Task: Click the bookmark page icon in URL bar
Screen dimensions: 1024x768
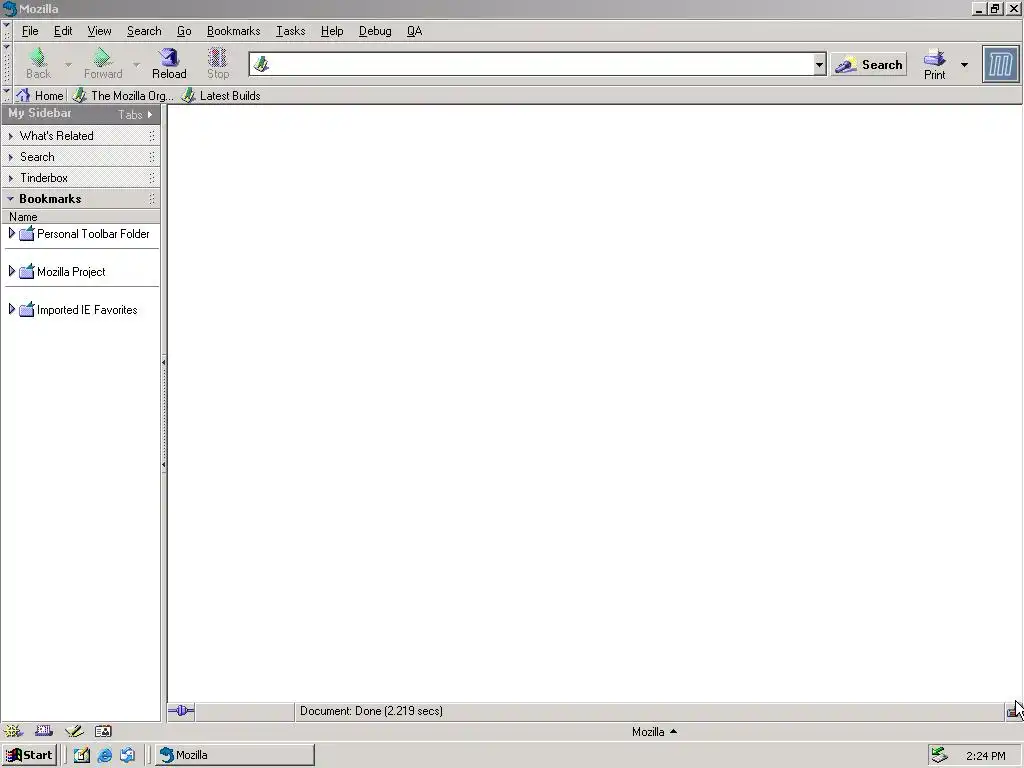Action: point(261,64)
